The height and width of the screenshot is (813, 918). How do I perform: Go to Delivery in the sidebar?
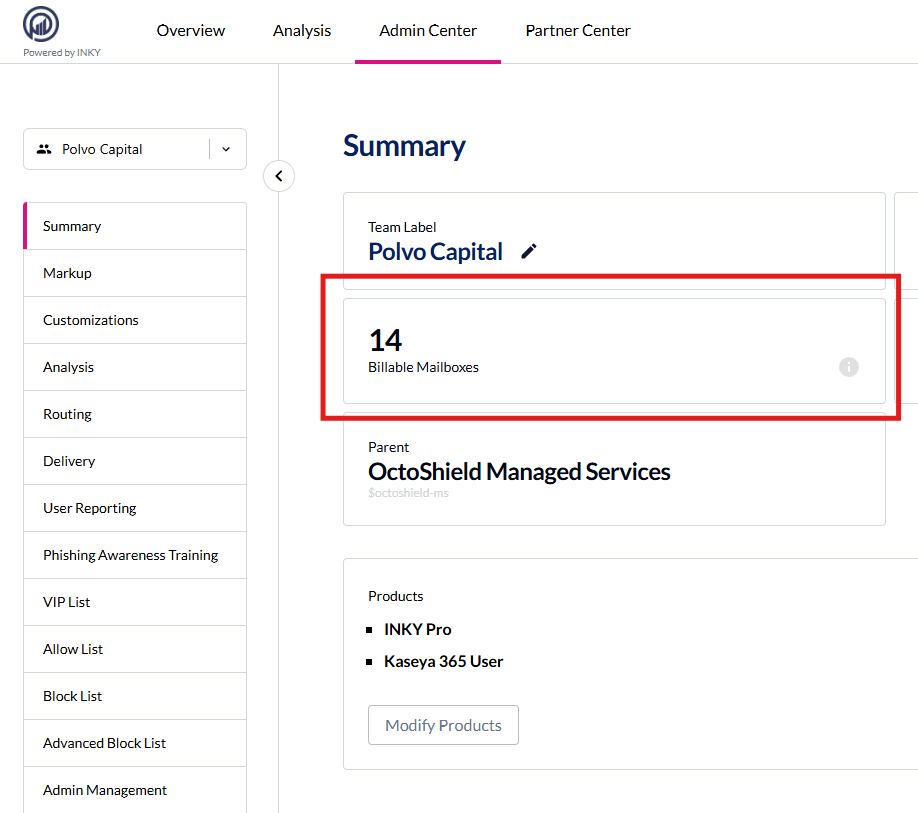tap(69, 461)
